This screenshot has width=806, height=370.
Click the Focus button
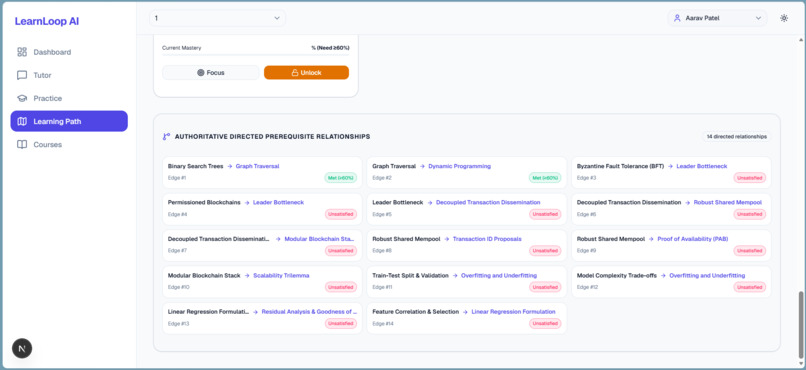211,72
